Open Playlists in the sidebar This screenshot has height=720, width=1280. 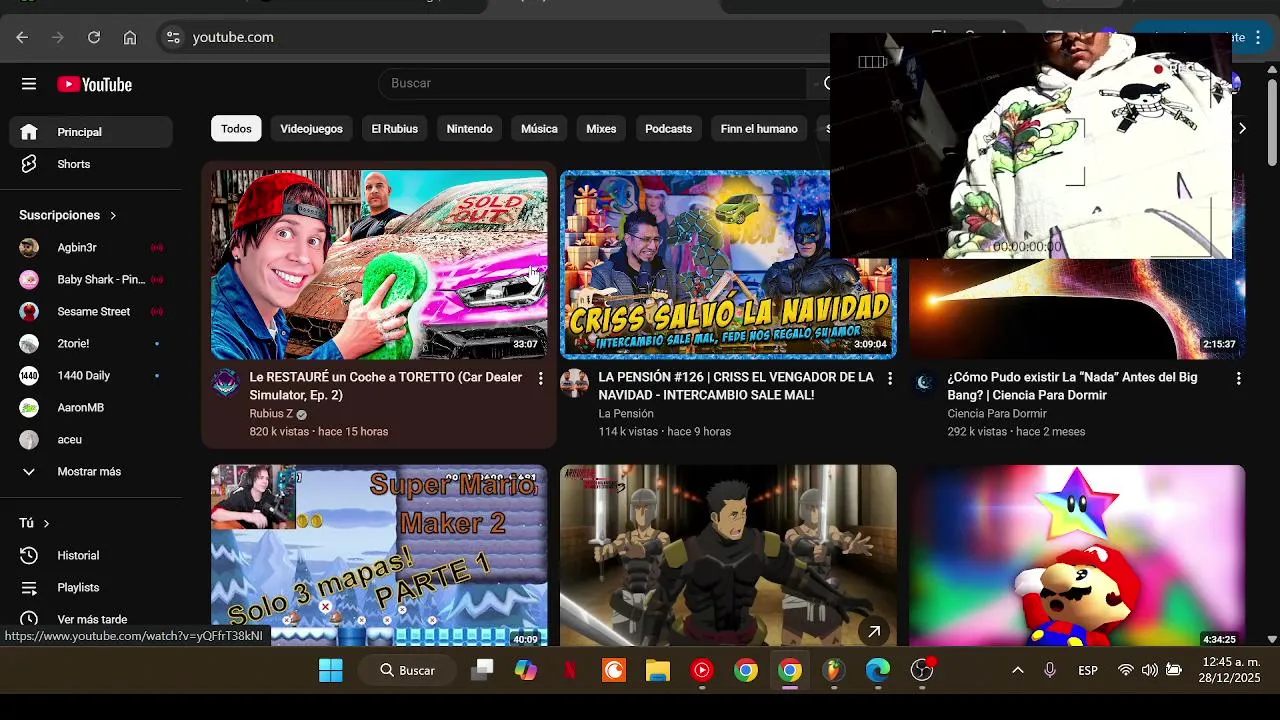91,587
